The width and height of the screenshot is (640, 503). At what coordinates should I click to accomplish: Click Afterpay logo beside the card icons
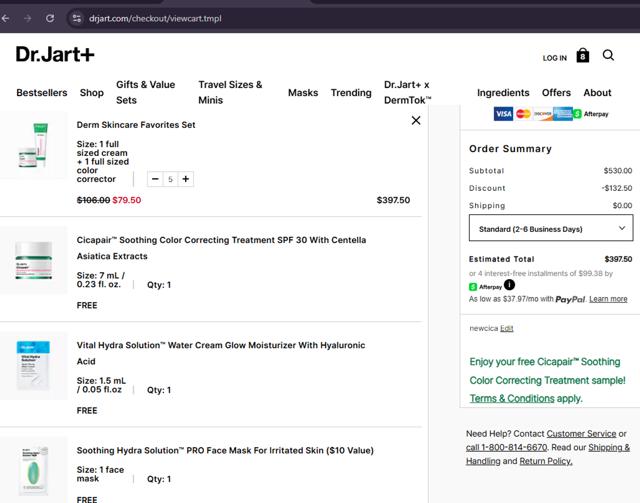[591, 114]
